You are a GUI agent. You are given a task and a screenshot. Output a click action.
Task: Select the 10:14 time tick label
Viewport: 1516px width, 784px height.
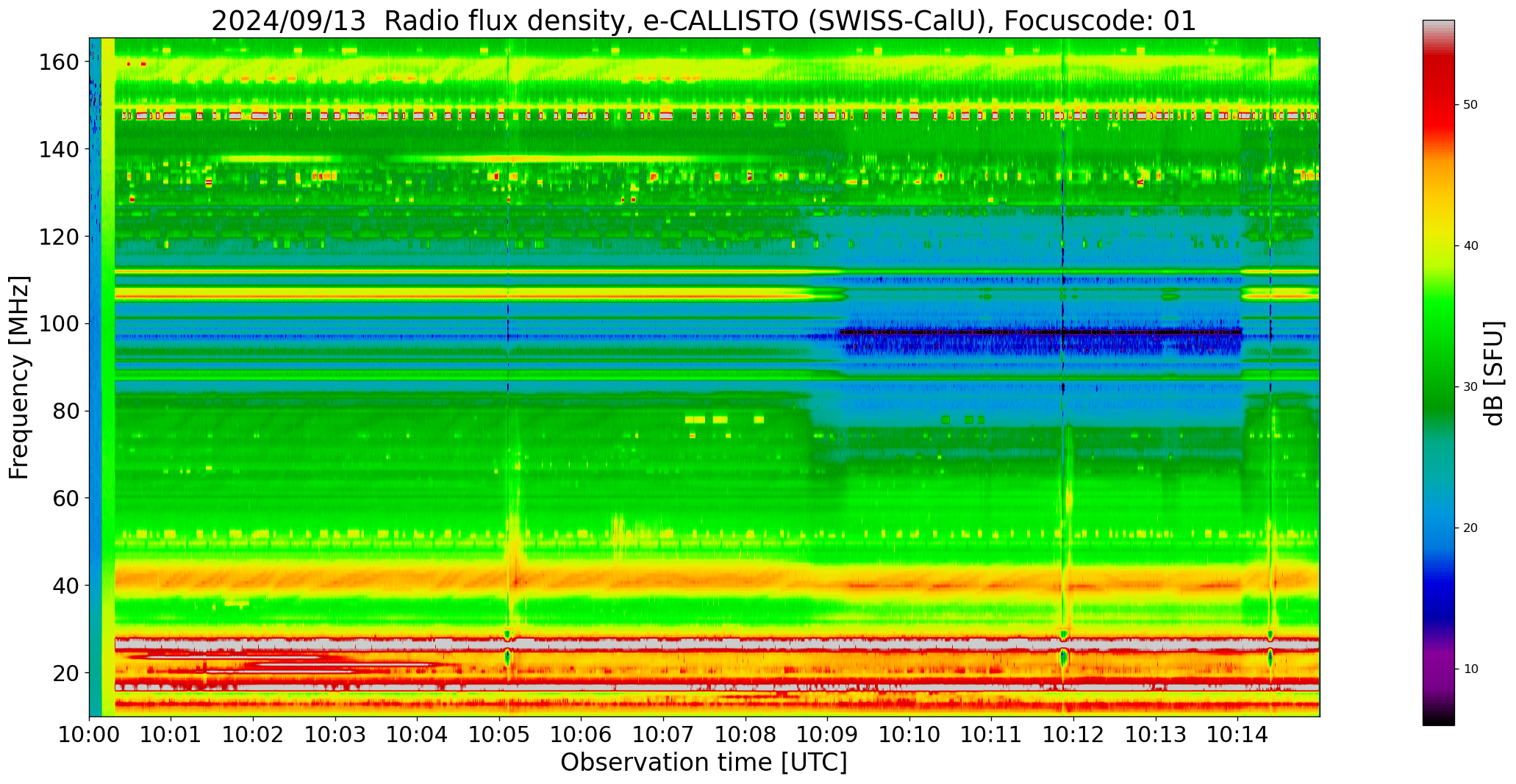[1237, 735]
